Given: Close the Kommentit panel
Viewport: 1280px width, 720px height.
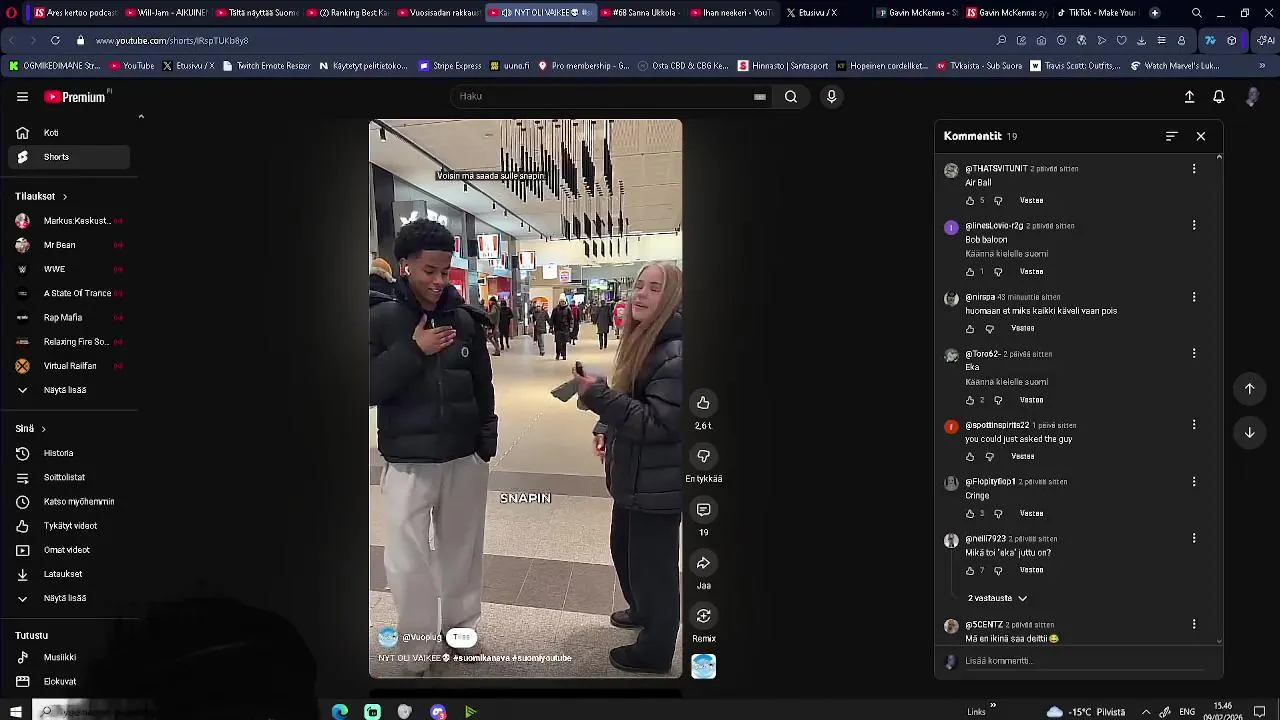Looking at the screenshot, I should pyautogui.click(x=1201, y=136).
